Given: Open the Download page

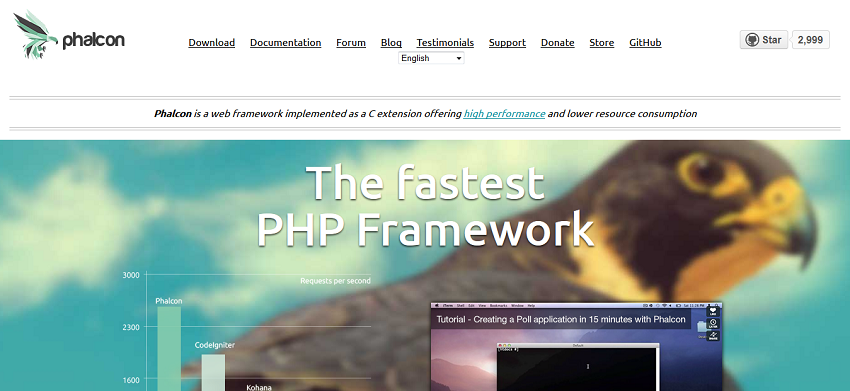Looking at the screenshot, I should point(211,42).
